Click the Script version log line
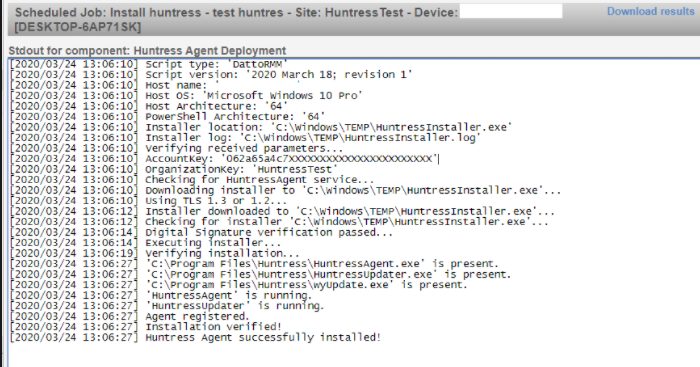The image size is (700, 367). tap(211, 75)
